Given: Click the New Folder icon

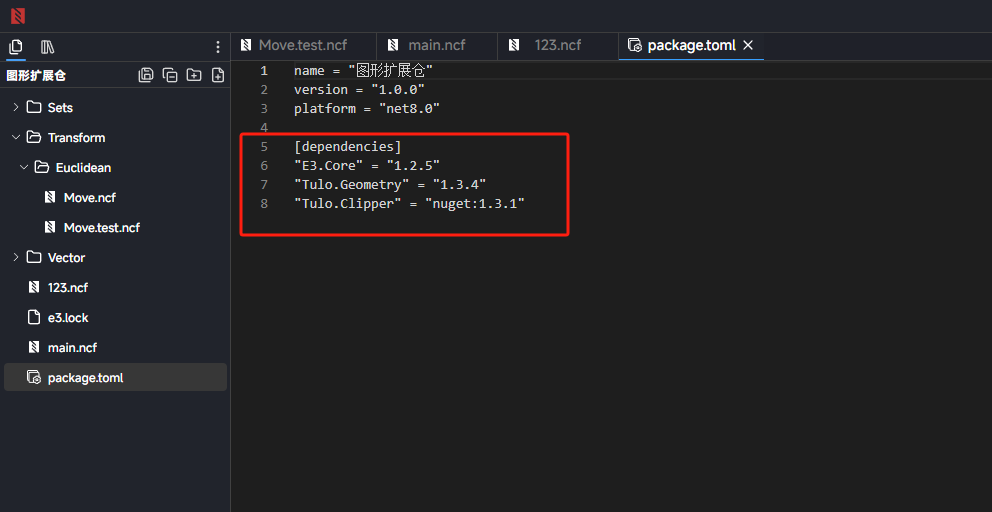Looking at the screenshot, I should tap(194, 75).
